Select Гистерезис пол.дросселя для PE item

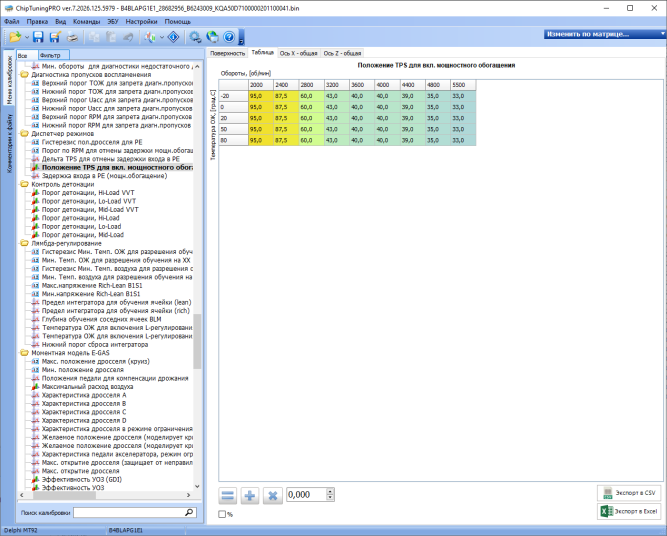coord(92,142)
